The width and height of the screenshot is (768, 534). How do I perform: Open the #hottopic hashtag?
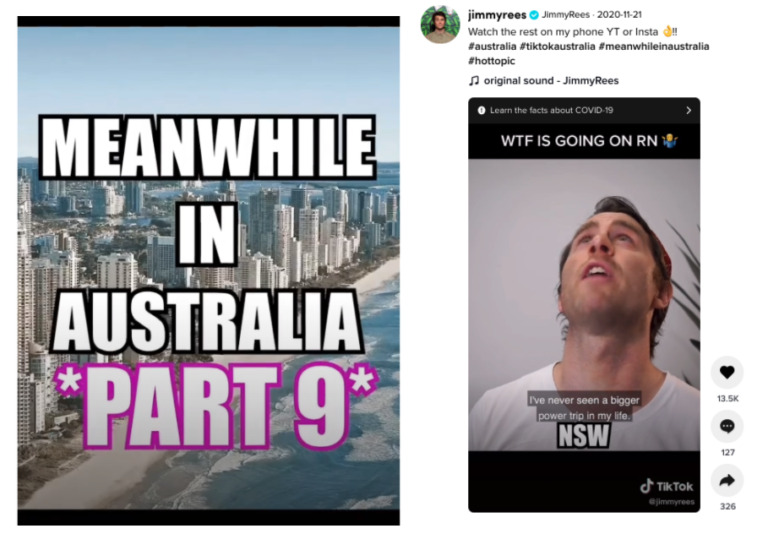(491, 61)
